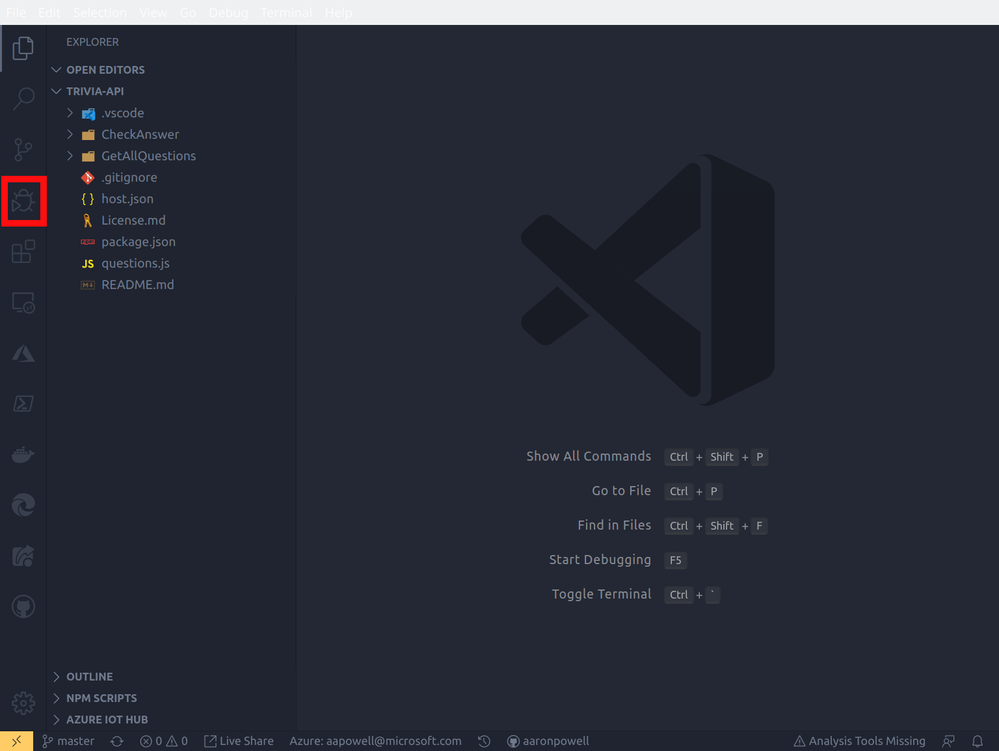999x751 pixels.
Task: Open the Terminal menu
Action: click(287, 12)
